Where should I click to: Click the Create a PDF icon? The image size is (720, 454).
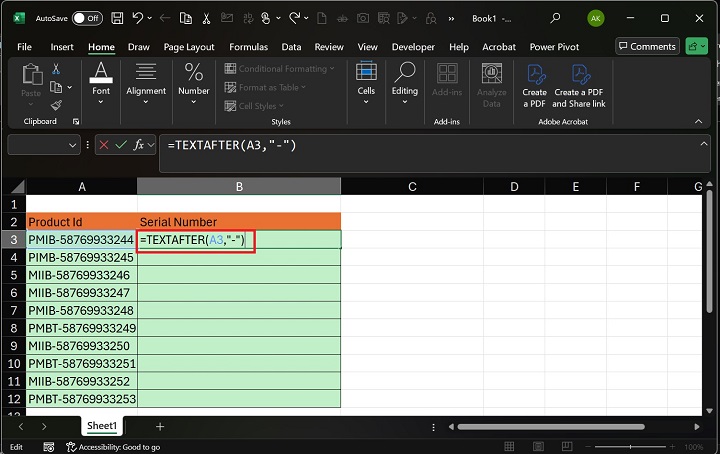535,84
